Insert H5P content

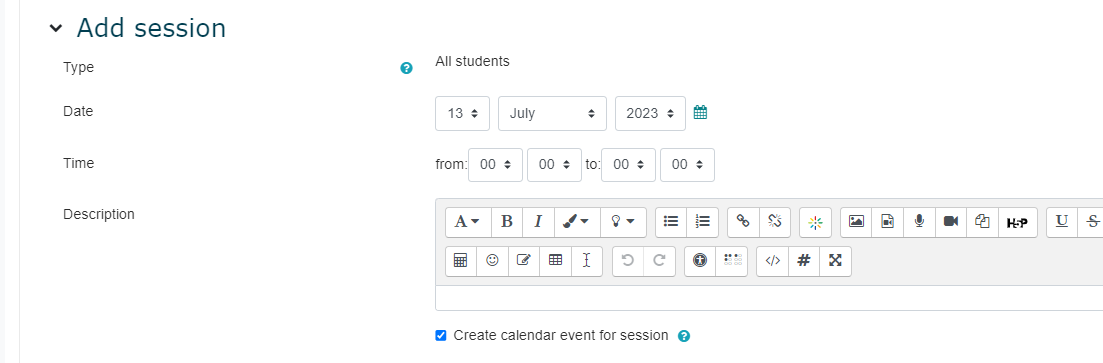(x=1017, y=222)
